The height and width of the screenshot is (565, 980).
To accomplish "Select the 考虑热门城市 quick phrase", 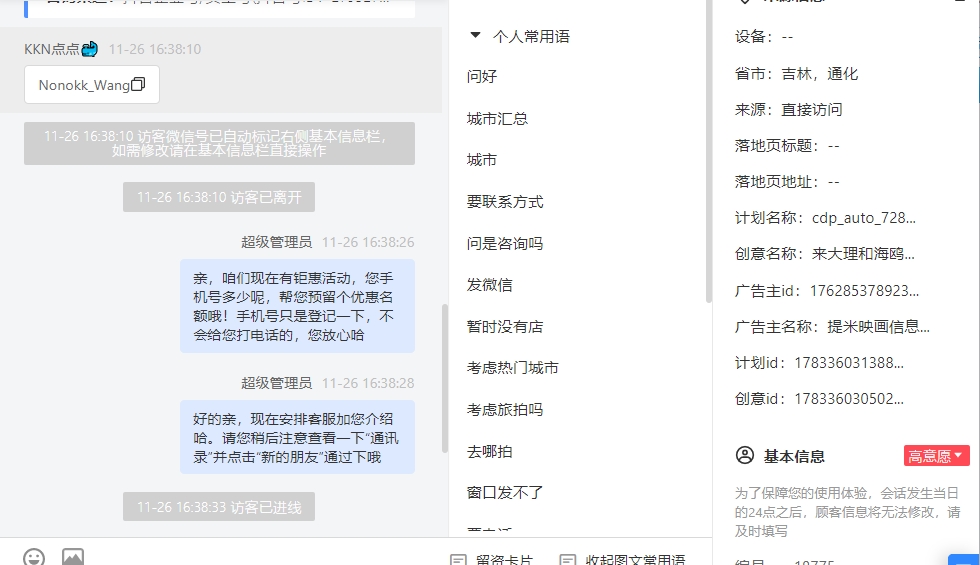I will tap(512, 368).
